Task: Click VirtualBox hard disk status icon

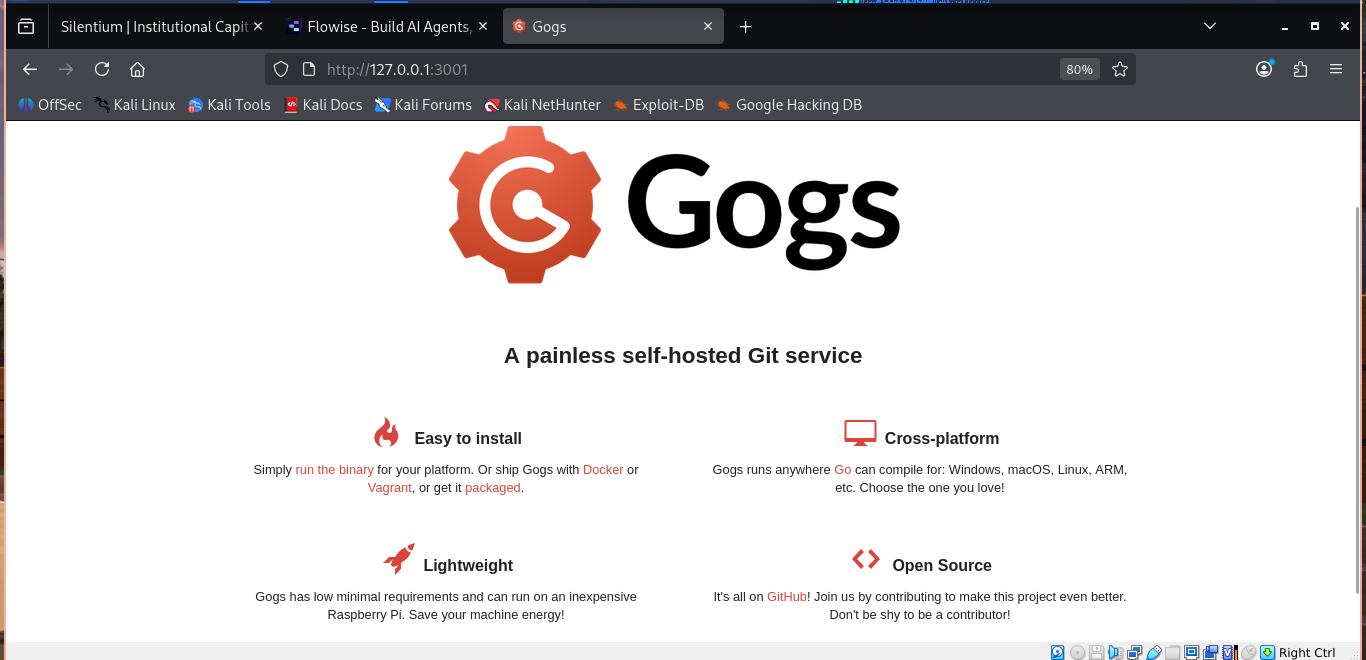Action: pyautogui.click(x=1057, y=652)
